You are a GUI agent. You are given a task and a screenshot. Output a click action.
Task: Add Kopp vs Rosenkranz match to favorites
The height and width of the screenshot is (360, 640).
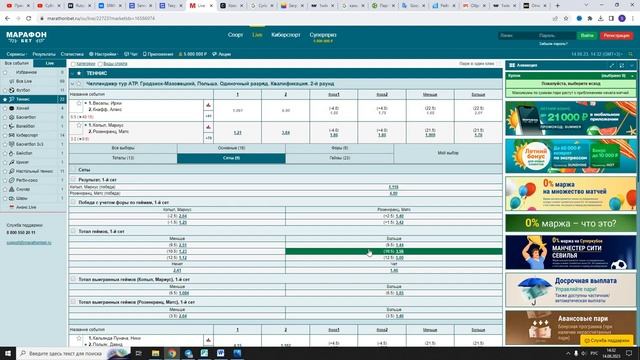point(79,126)
